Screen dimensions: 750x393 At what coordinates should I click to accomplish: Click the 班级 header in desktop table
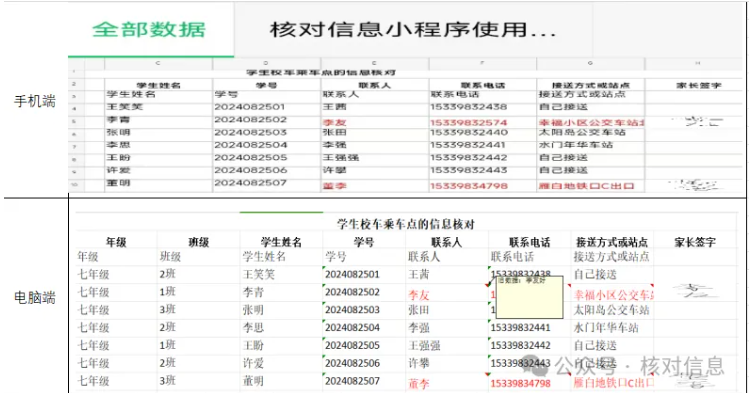[199, 242]
